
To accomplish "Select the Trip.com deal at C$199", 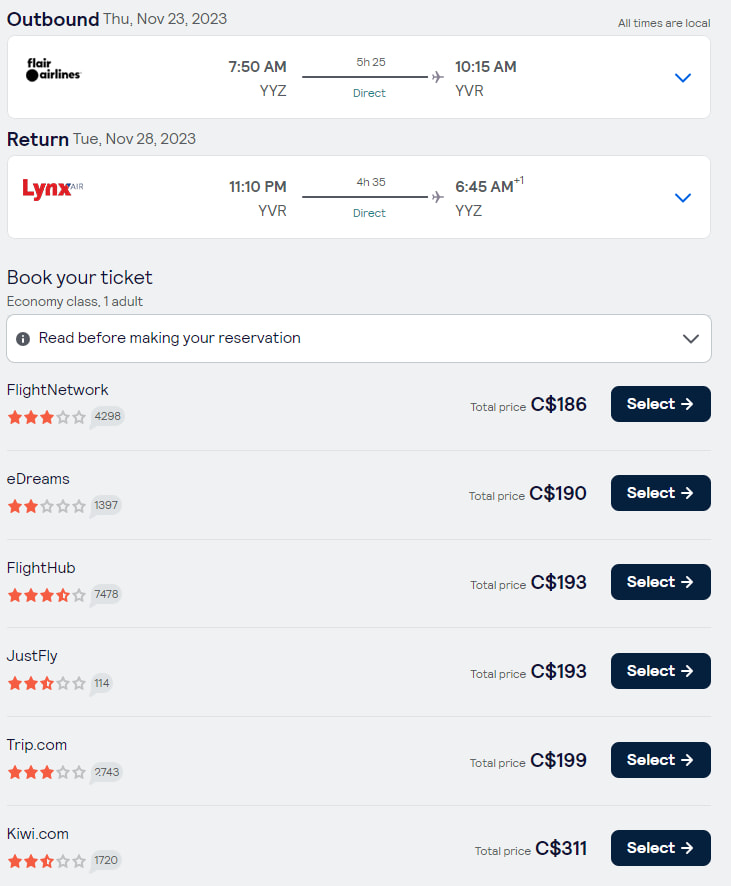I will tap(660, 760).
